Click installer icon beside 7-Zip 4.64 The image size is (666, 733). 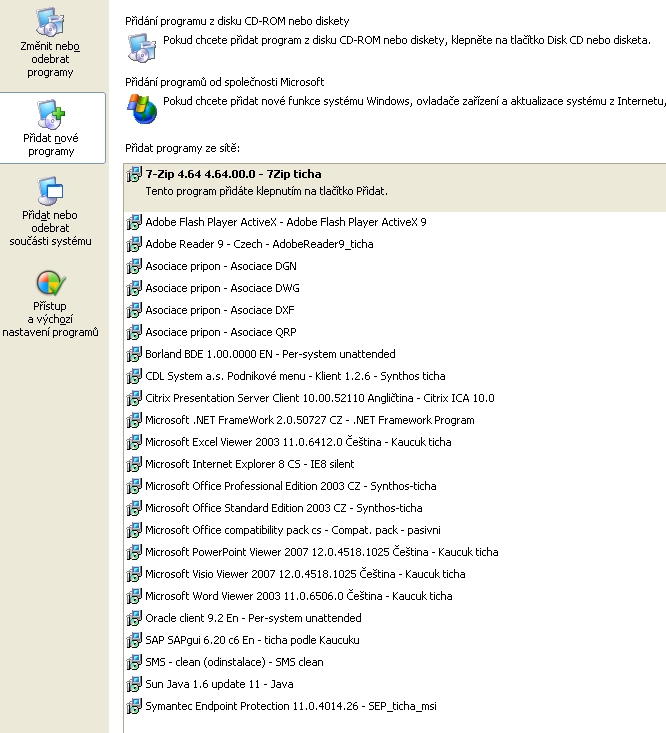pos(134,175)
